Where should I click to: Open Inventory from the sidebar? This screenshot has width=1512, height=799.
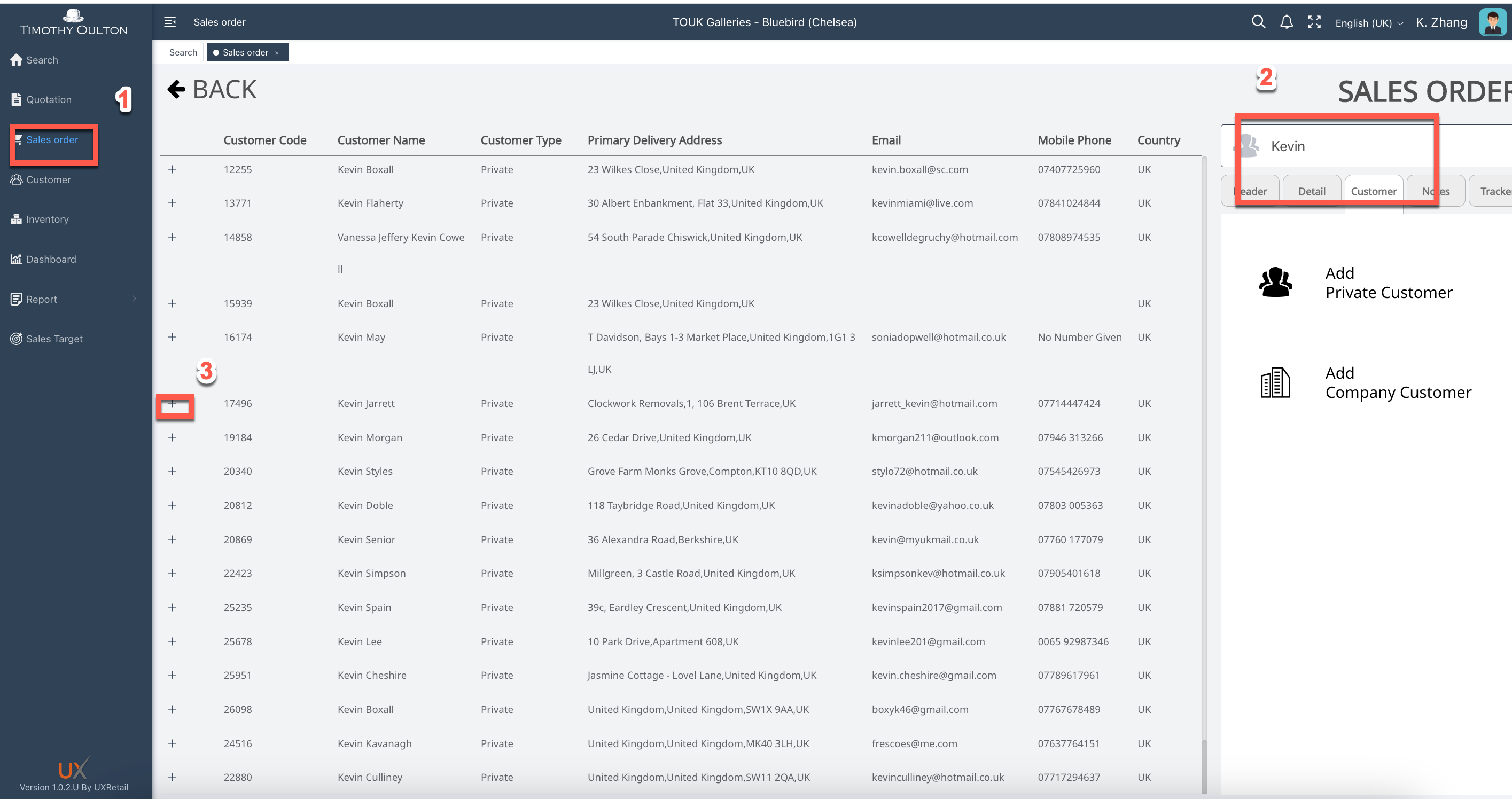tap(47, 220)
